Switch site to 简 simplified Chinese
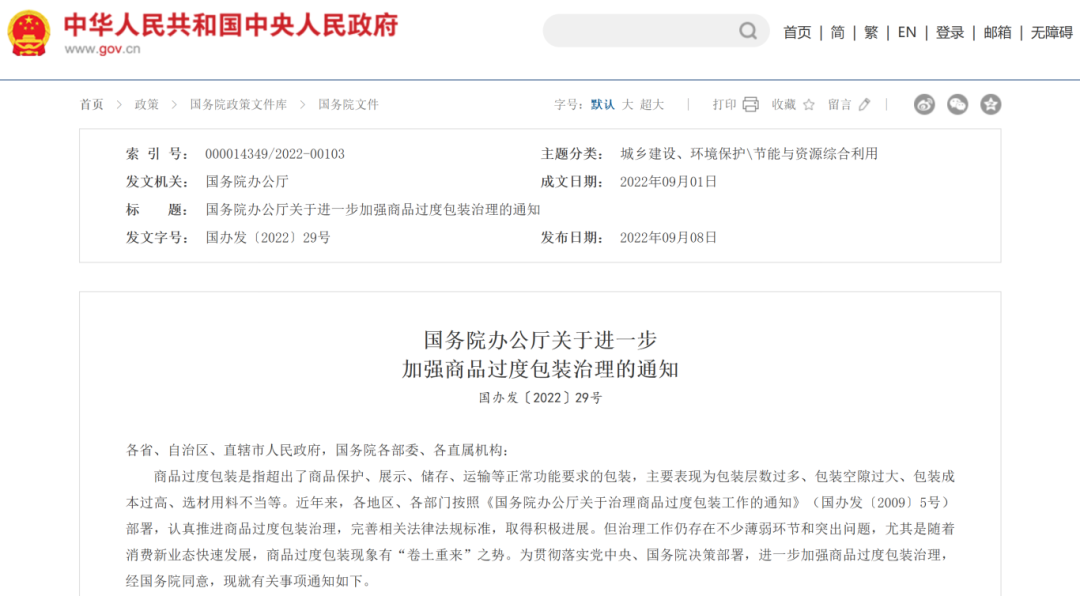1080x596 pixels. (837, 31)
